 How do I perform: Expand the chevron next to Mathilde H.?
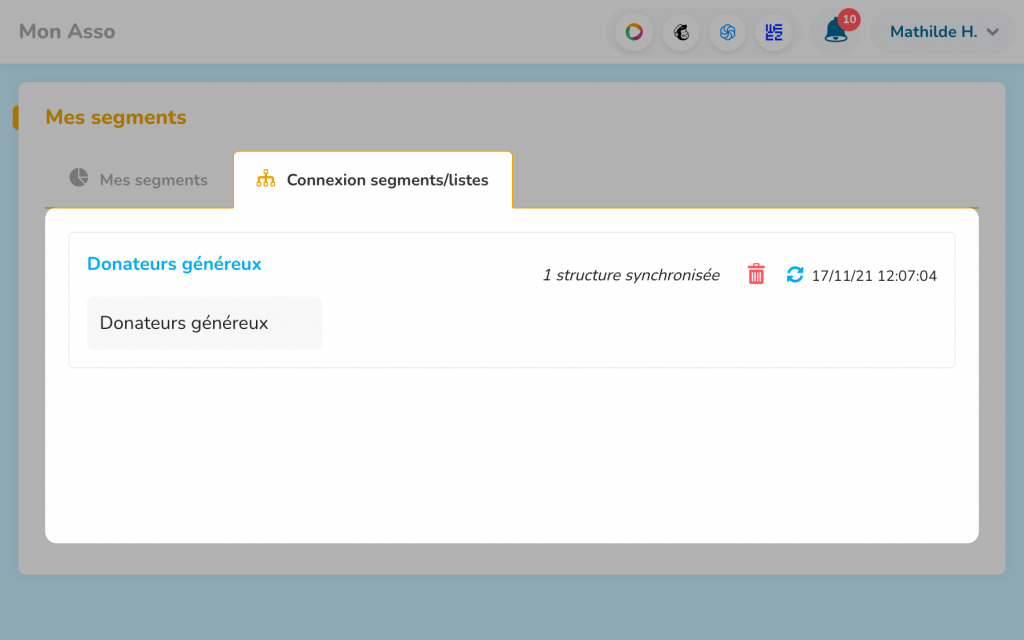click(992, 32)
